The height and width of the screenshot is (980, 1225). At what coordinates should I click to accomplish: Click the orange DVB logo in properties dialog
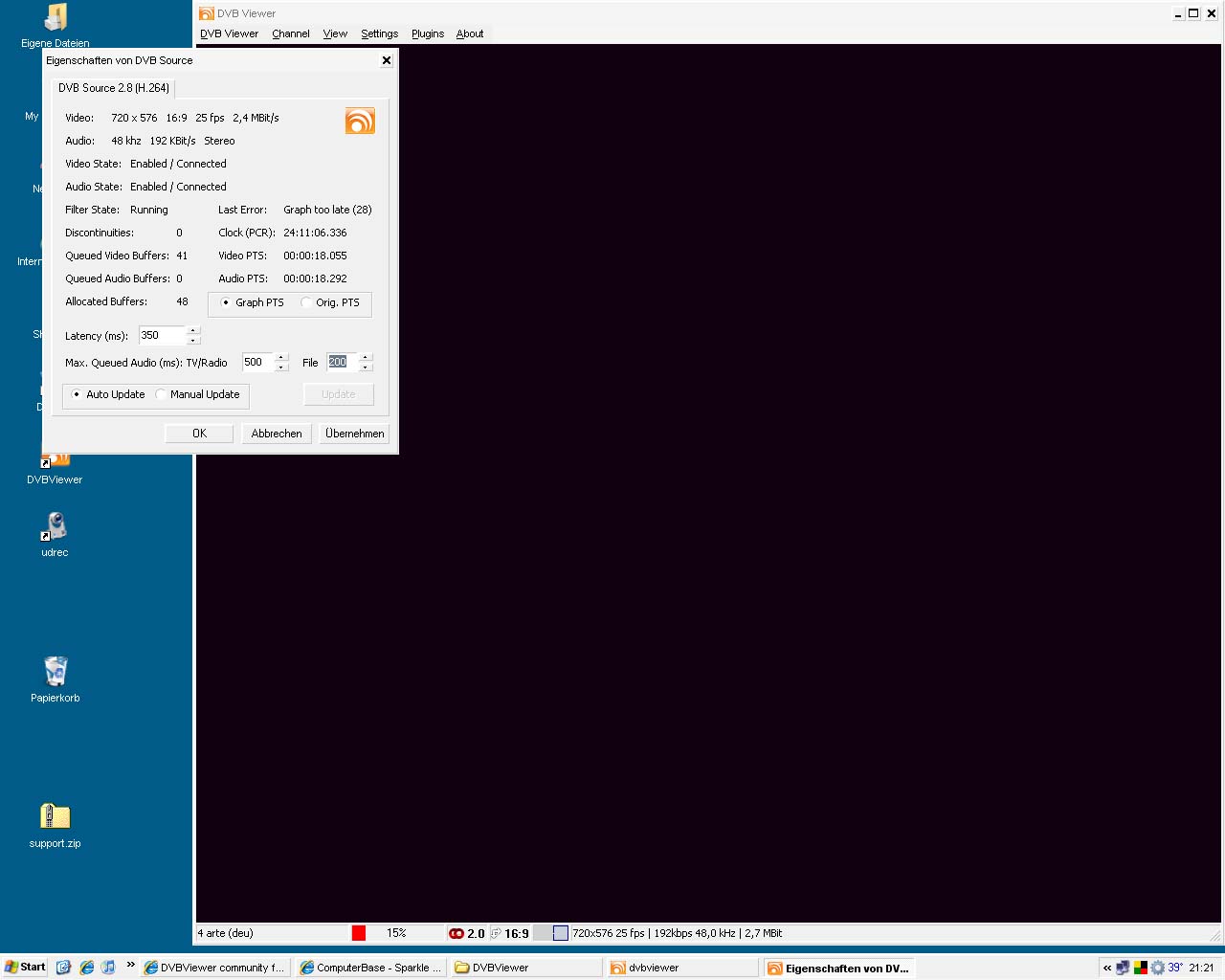(x=360, y=121)
